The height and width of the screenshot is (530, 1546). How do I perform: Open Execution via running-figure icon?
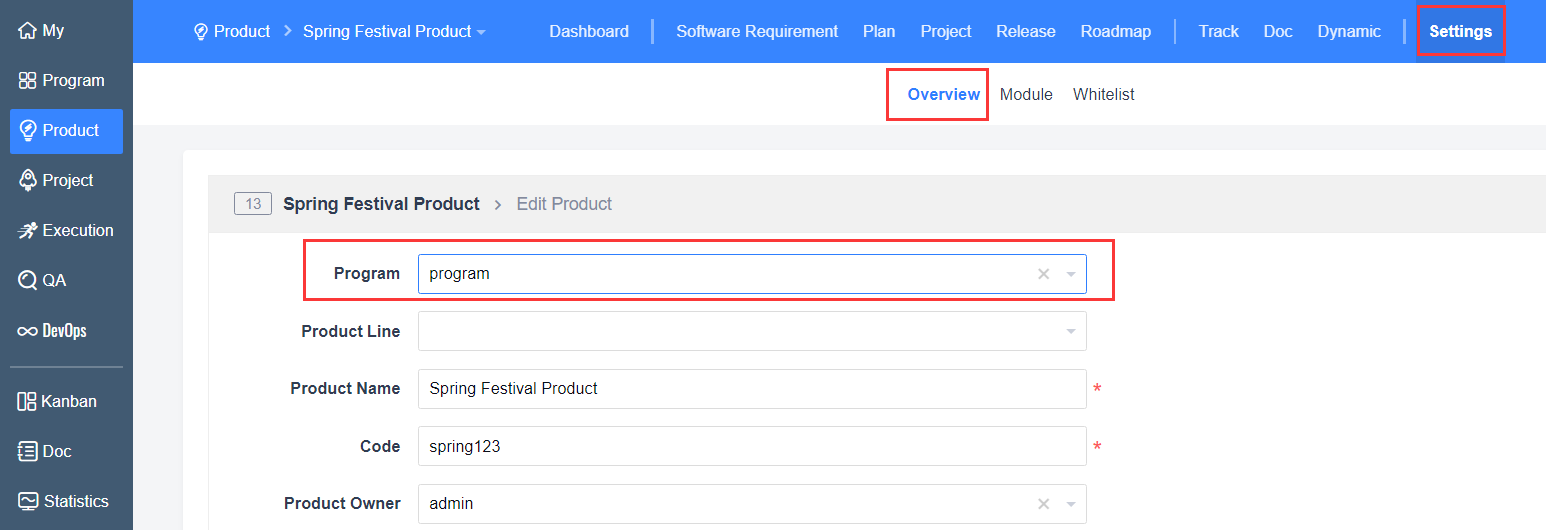pyautogui.click(x=27, y=230)
